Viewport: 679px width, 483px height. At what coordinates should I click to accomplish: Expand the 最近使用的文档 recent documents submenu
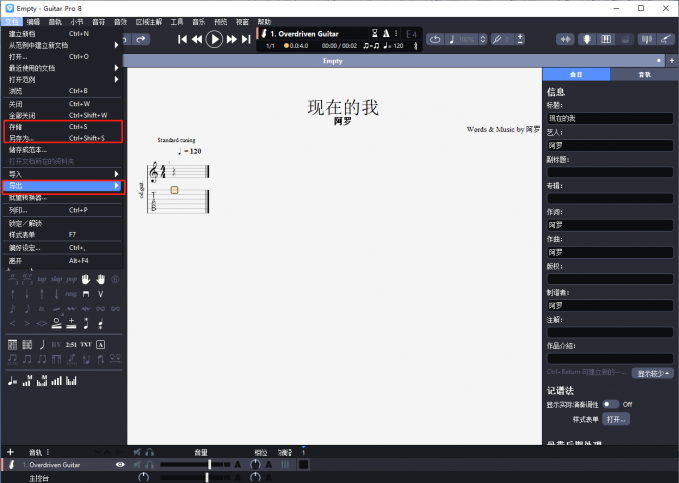click(60, 68)
